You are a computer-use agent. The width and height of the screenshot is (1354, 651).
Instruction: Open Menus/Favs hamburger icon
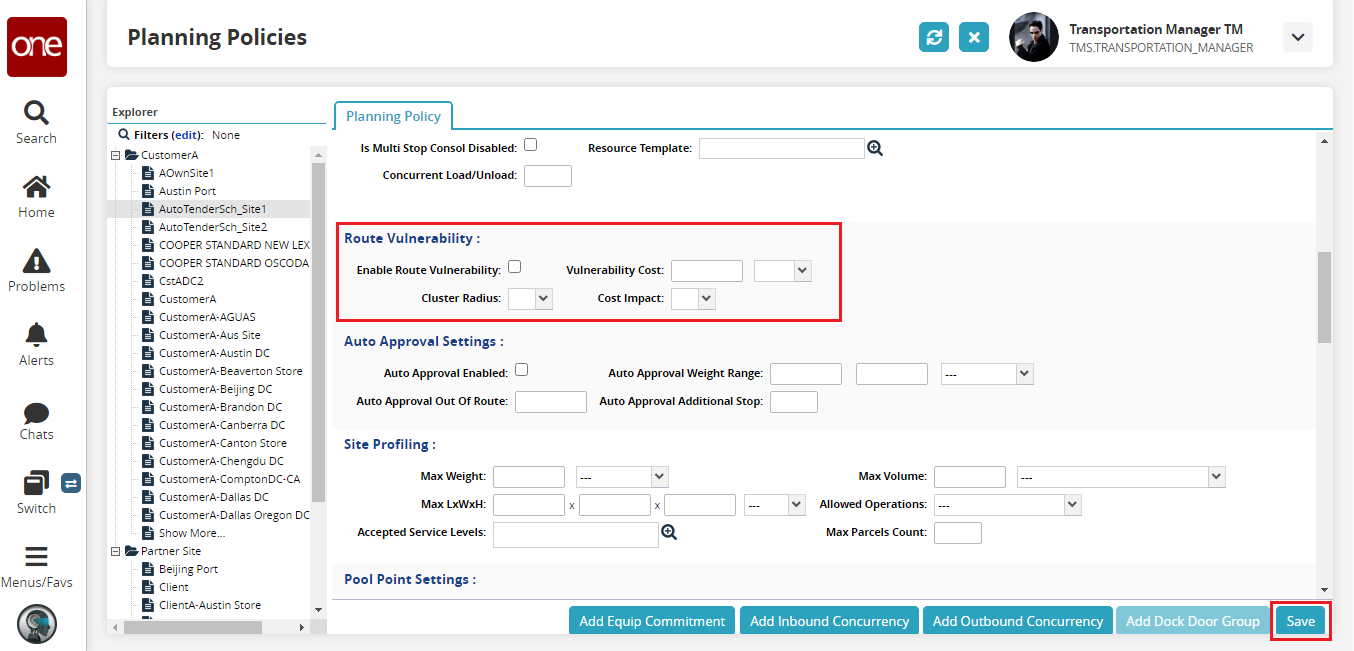click(36, 557)
